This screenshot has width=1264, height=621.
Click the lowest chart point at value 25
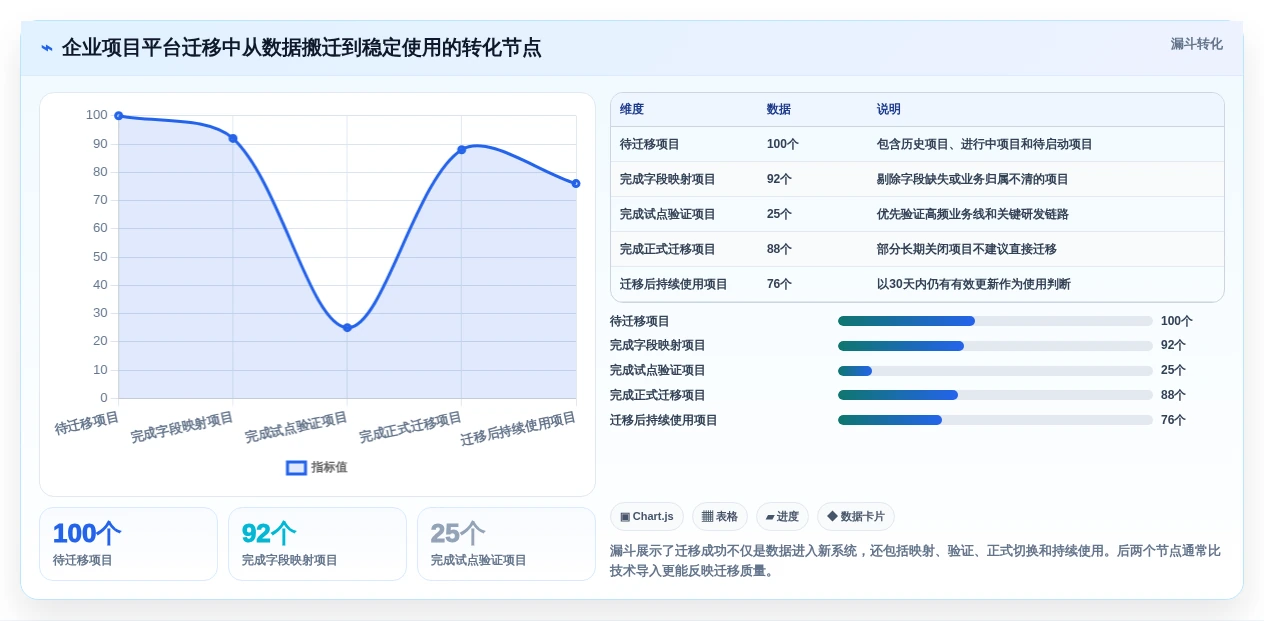347,328
